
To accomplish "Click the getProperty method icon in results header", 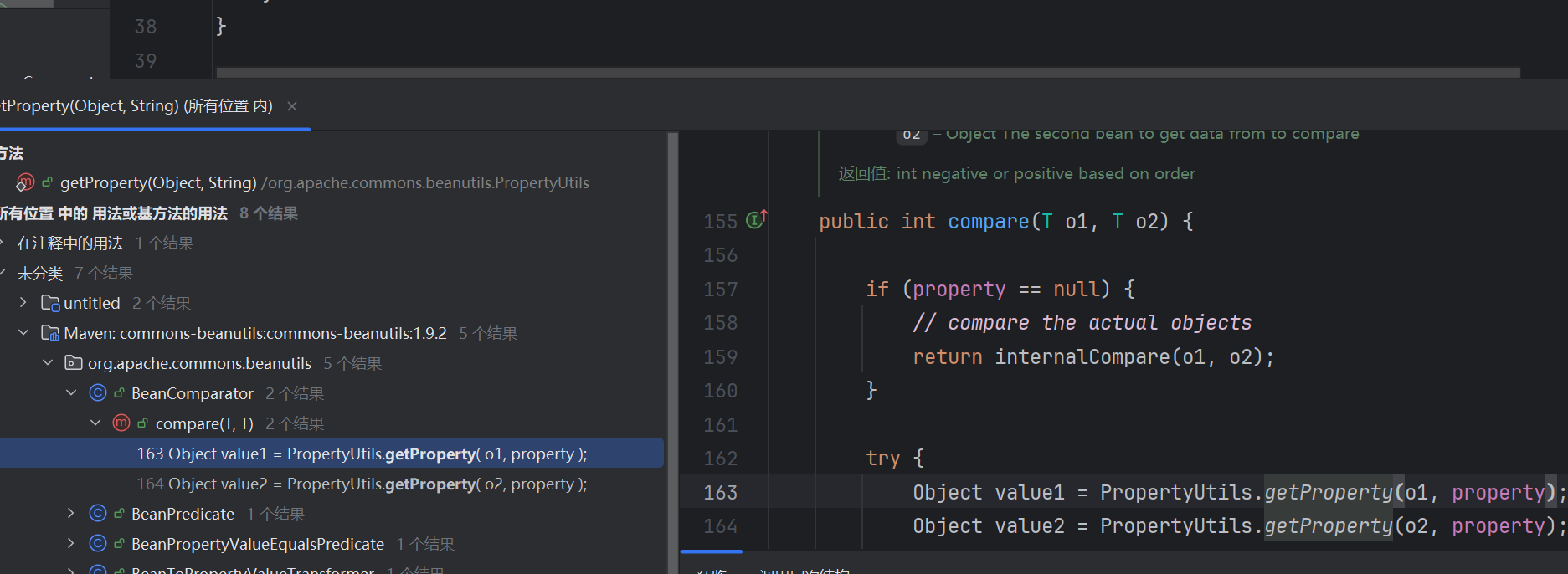I will click(x=26, y=182).
